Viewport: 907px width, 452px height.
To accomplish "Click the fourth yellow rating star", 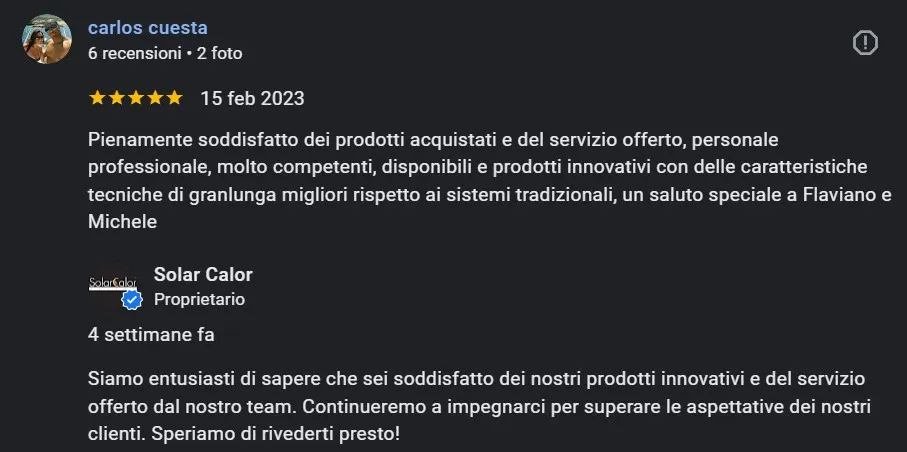I will click(x=154, y=98).
